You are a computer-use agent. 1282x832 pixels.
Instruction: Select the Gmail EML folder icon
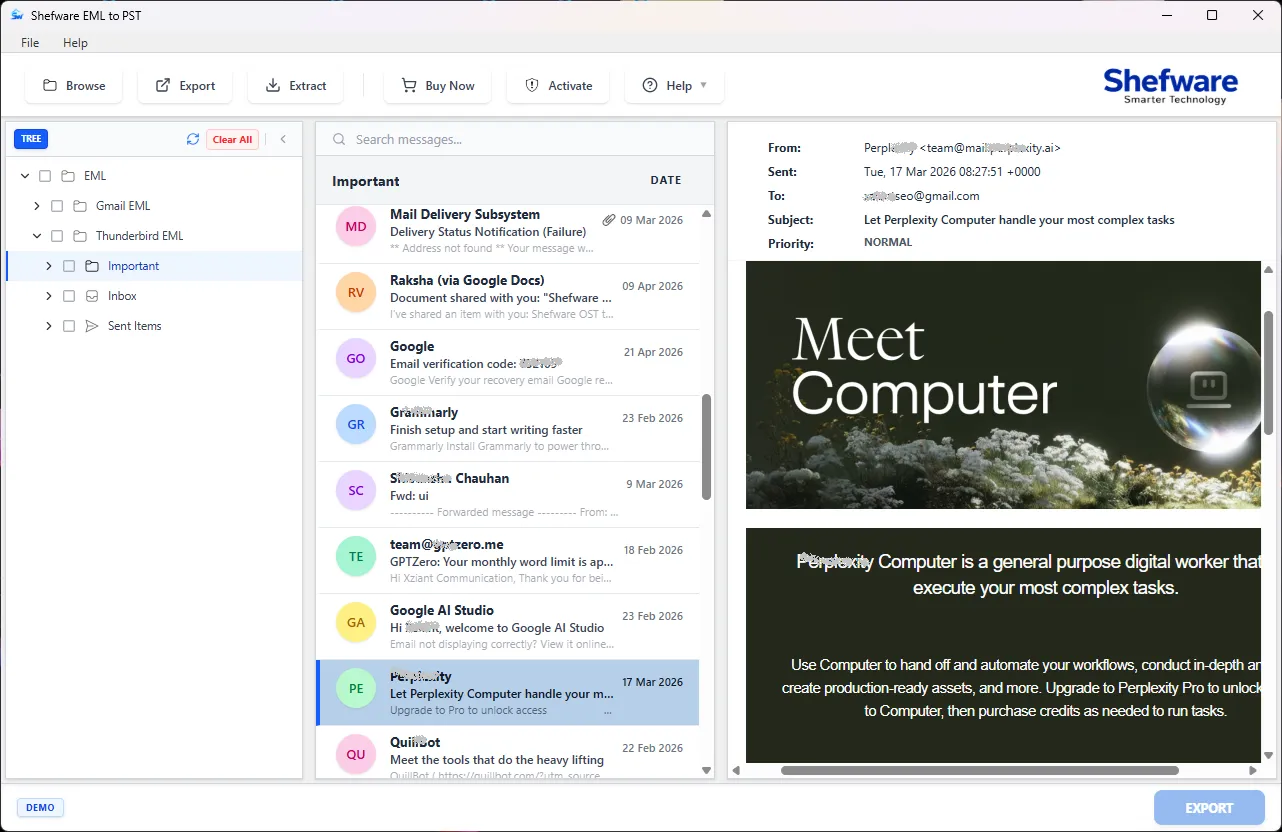(x=80, y=206)
